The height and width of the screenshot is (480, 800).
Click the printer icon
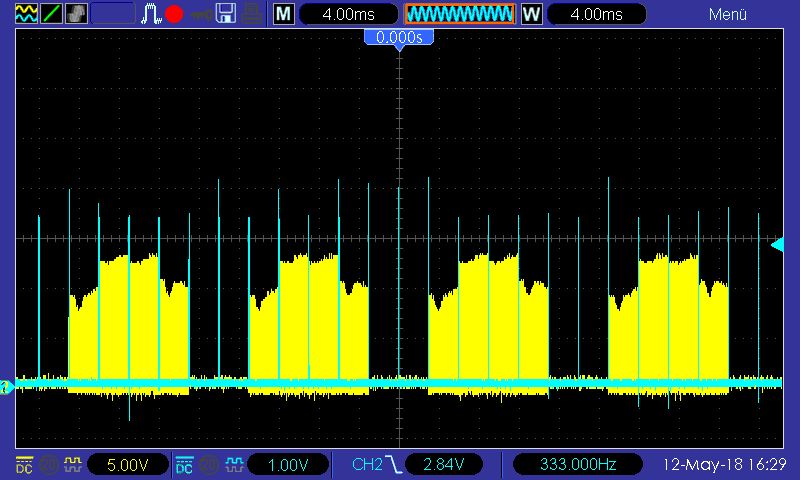[x=252, y=14]
